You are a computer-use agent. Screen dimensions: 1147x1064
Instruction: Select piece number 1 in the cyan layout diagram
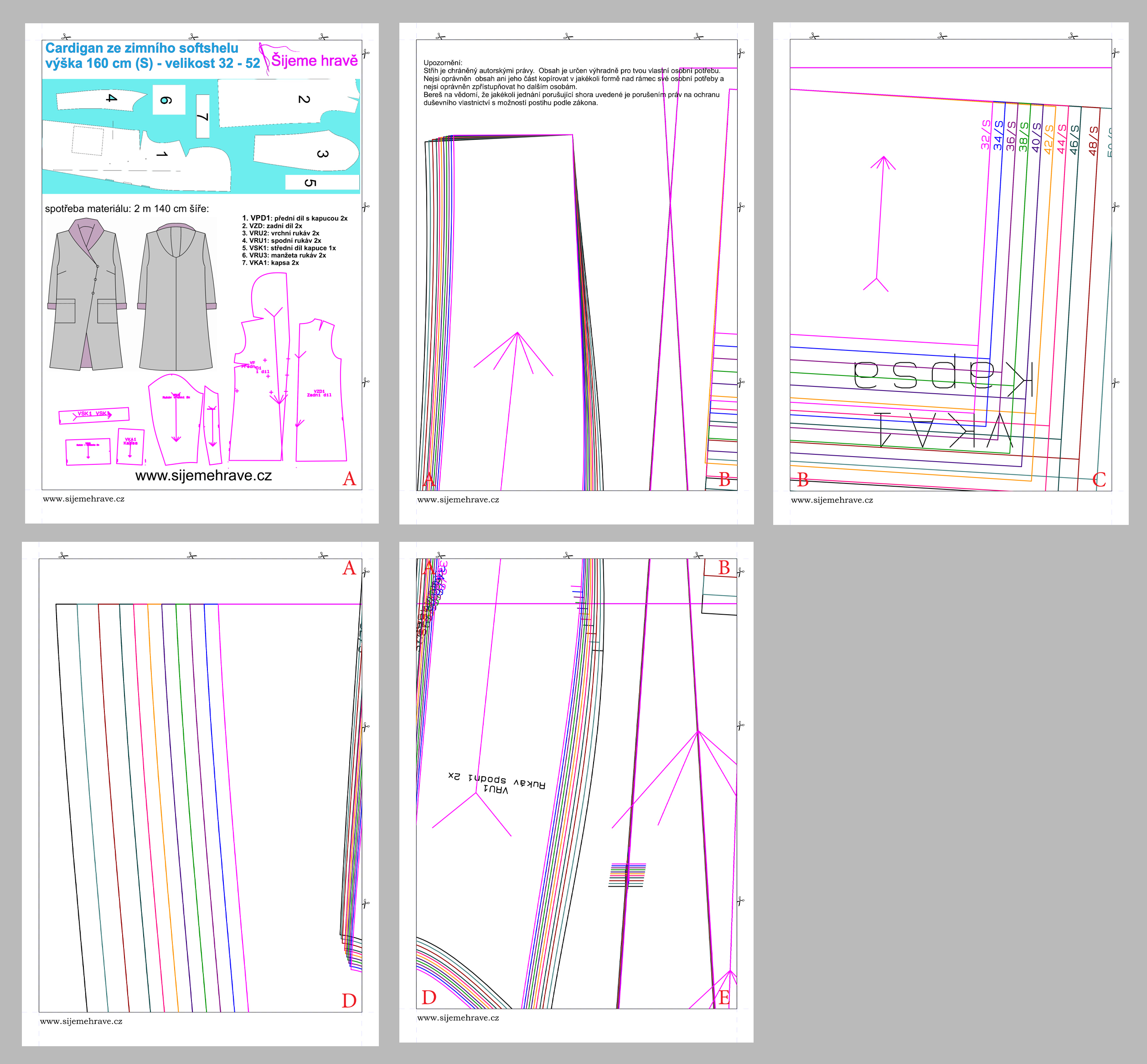click(162, 155)
